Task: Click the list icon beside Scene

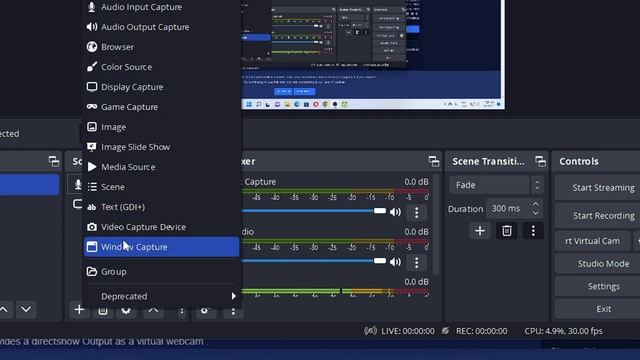Action: click(x=92, y=187)
